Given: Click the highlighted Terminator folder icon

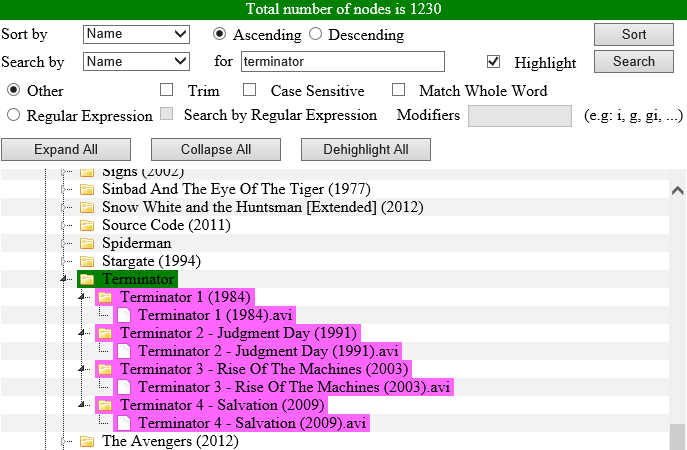Looking at the screenshot, I should [87, 279].
